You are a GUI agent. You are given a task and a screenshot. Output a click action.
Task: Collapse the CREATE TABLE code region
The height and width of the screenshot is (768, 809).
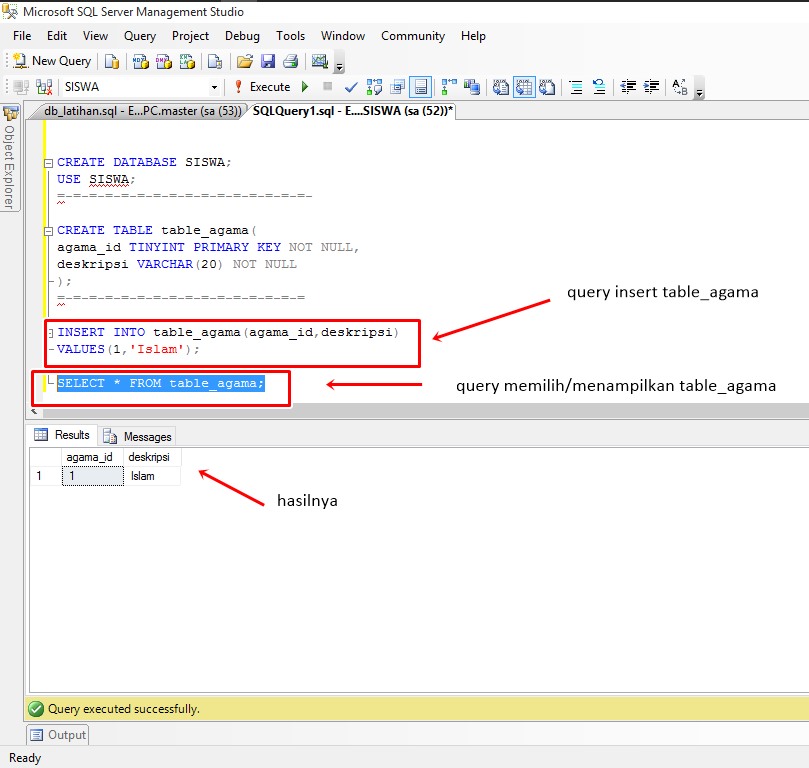tap(47, 230)
